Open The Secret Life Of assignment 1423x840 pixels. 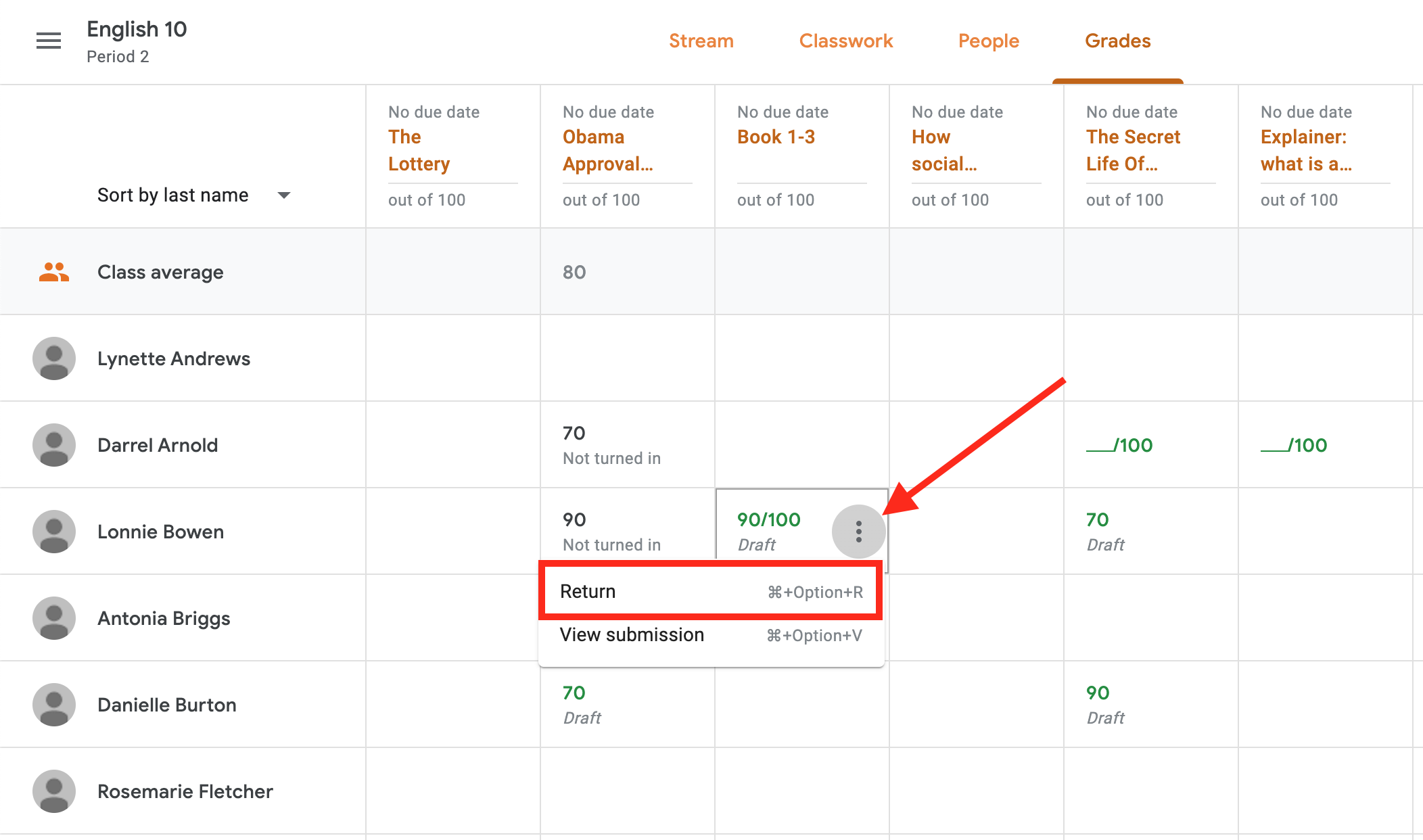pos(1133,150)
